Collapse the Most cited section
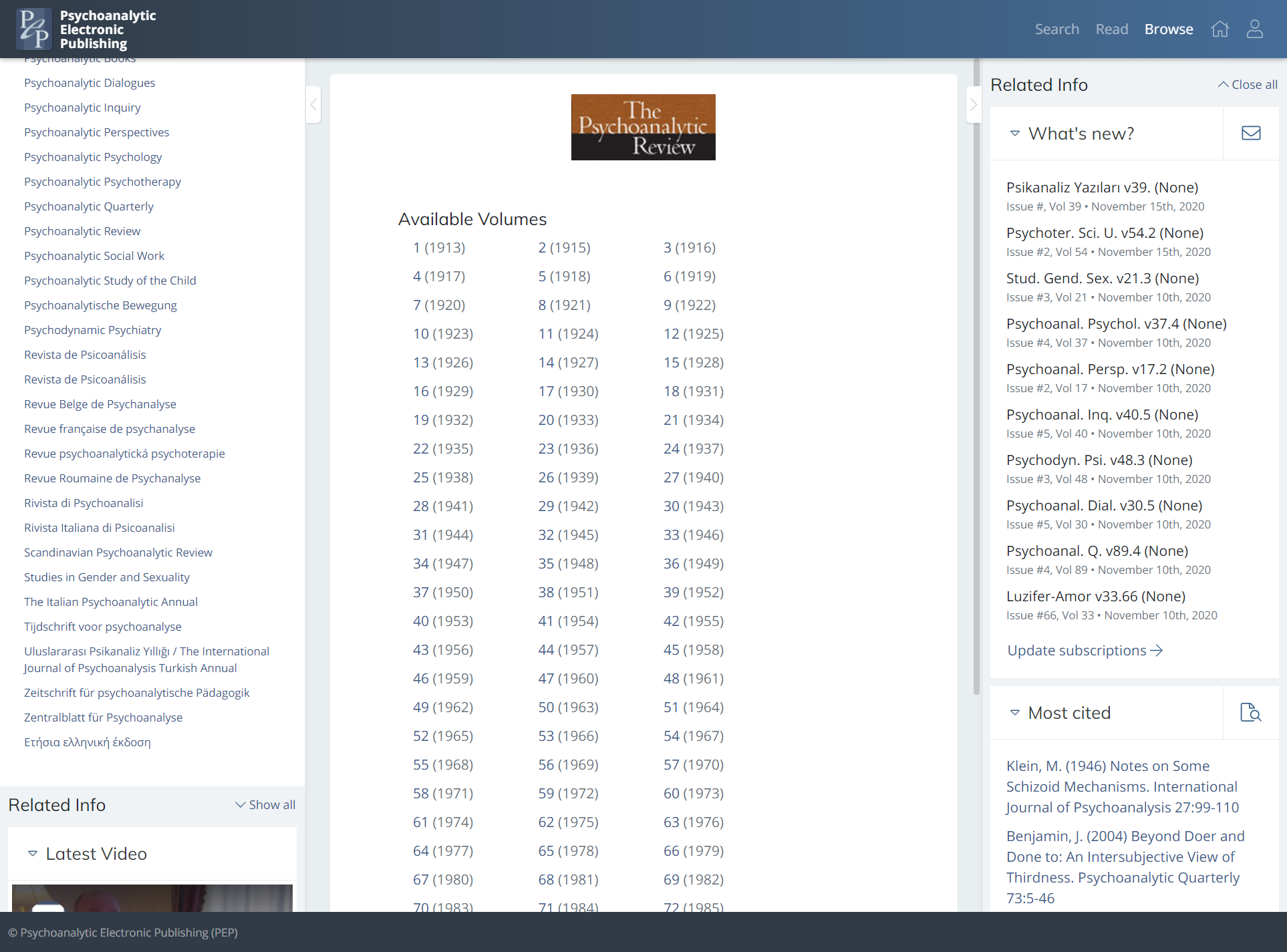The width and height of the screenshot is (1287, 952). click(1015, 713)
